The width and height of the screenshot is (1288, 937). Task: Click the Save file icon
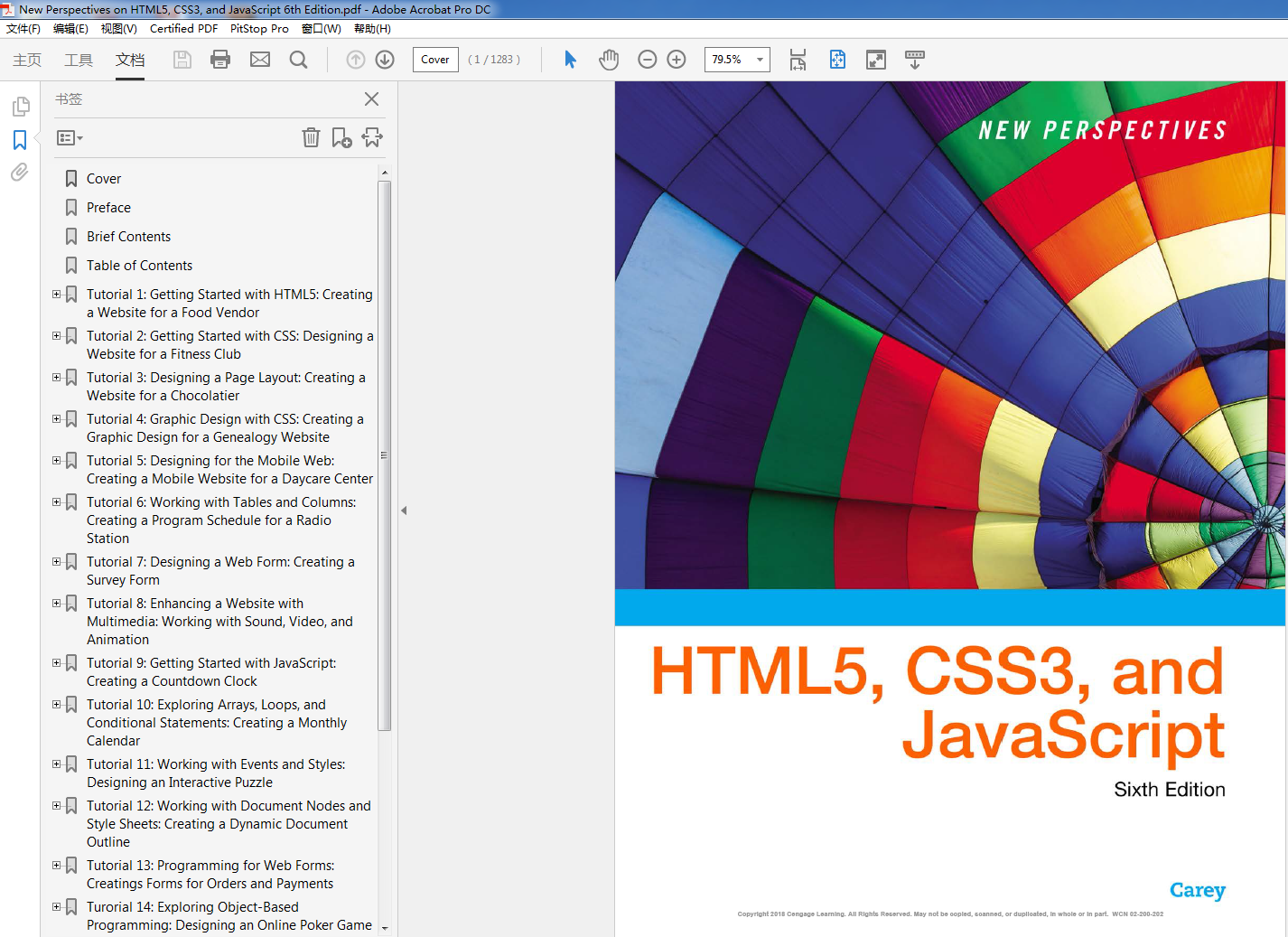(182, 60)
